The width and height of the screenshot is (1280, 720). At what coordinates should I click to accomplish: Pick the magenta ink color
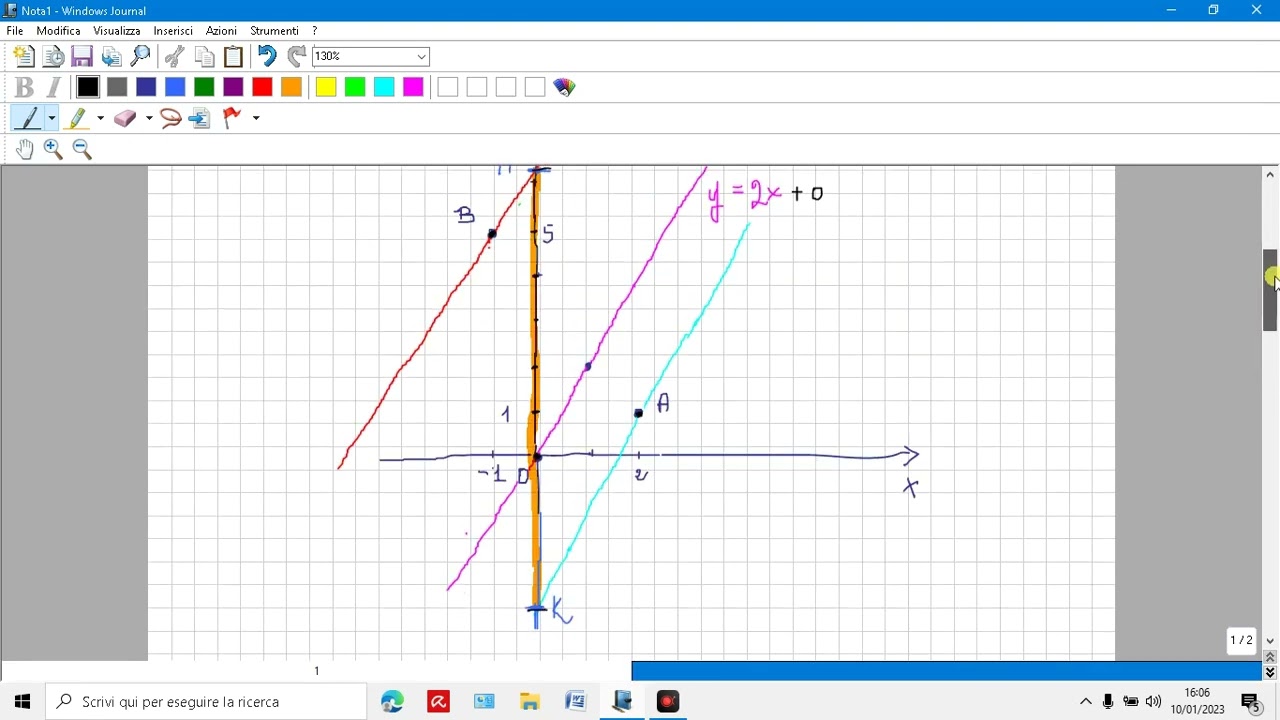(413, 87)
